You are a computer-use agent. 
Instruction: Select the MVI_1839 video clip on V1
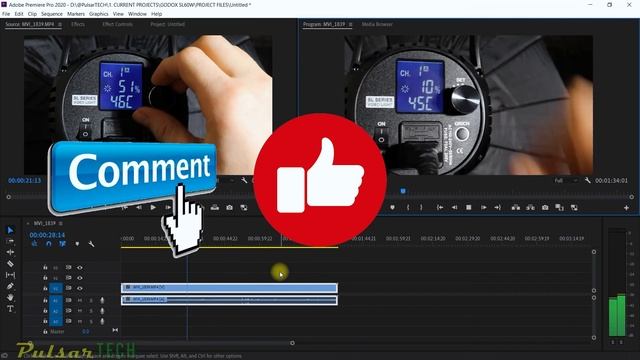[229, 288]
